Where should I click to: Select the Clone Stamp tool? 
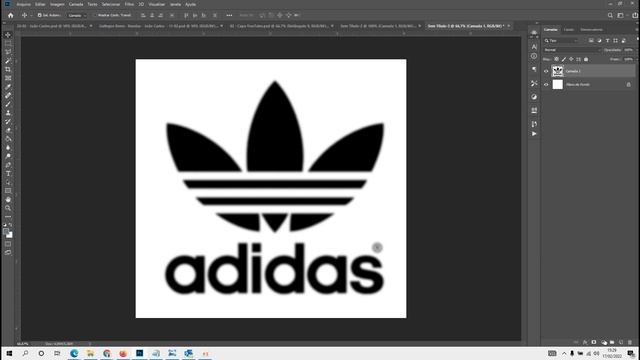[x=8, y=113]
